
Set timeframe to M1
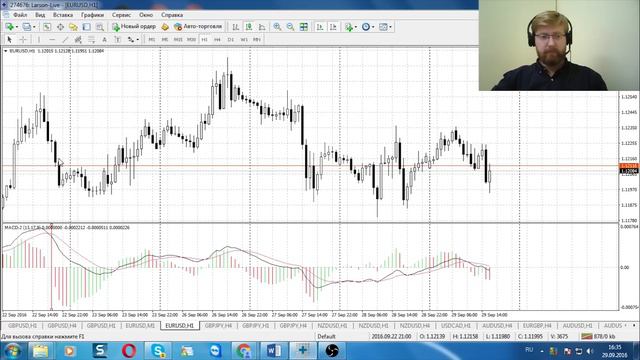[x=151, y=40]
